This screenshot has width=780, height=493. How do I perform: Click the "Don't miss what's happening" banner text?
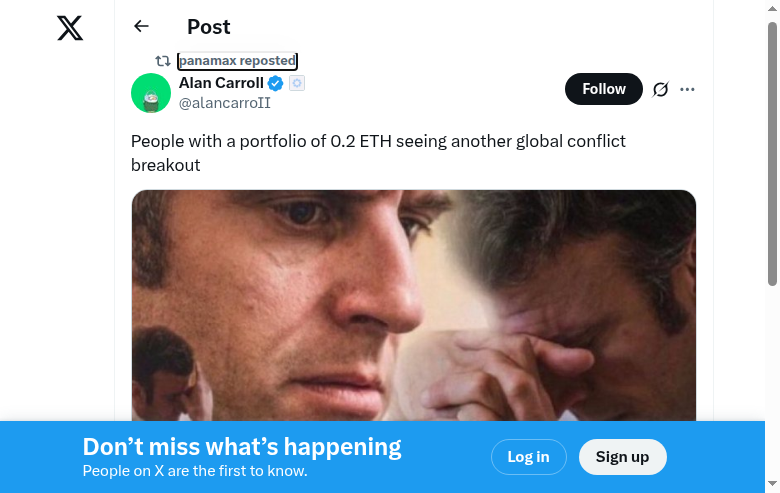pyautogui.click(x=242, y=447)
